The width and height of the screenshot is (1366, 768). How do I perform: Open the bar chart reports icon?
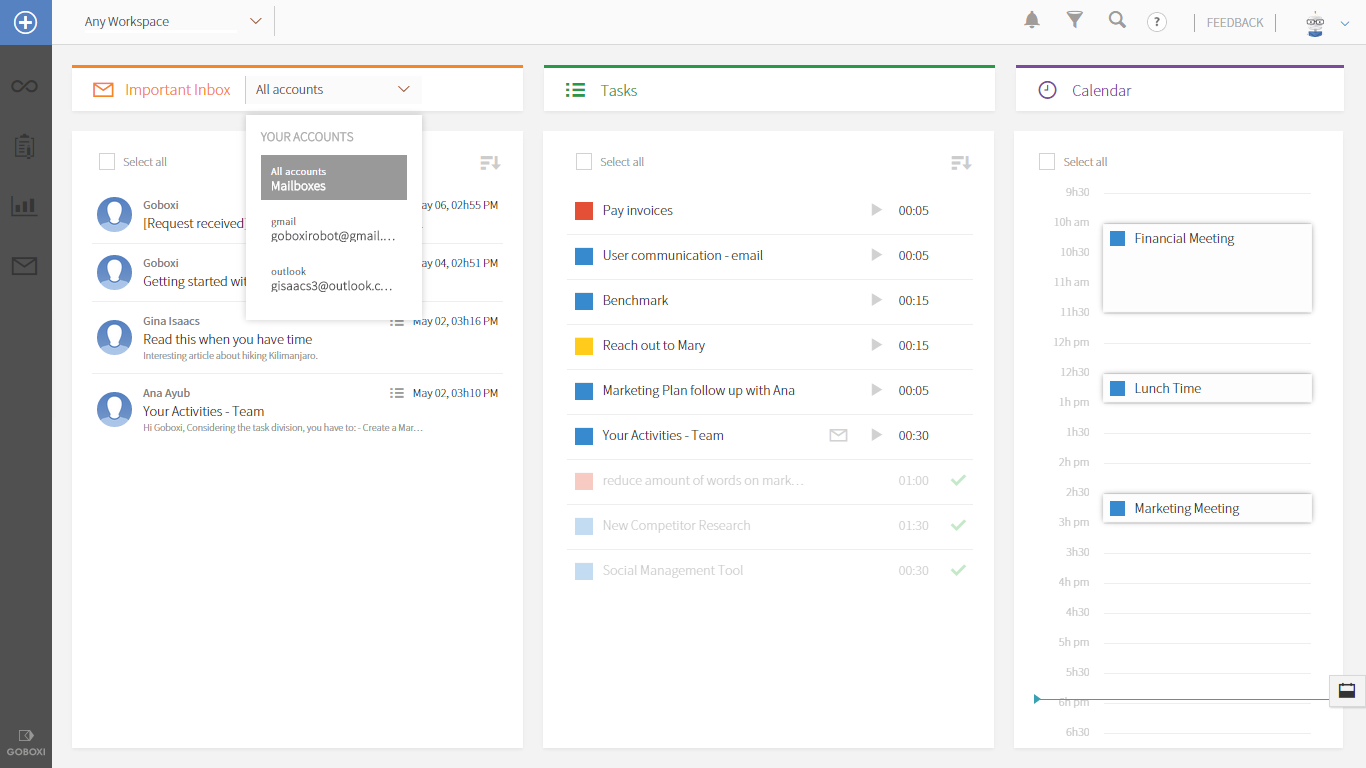pos(25,206)
